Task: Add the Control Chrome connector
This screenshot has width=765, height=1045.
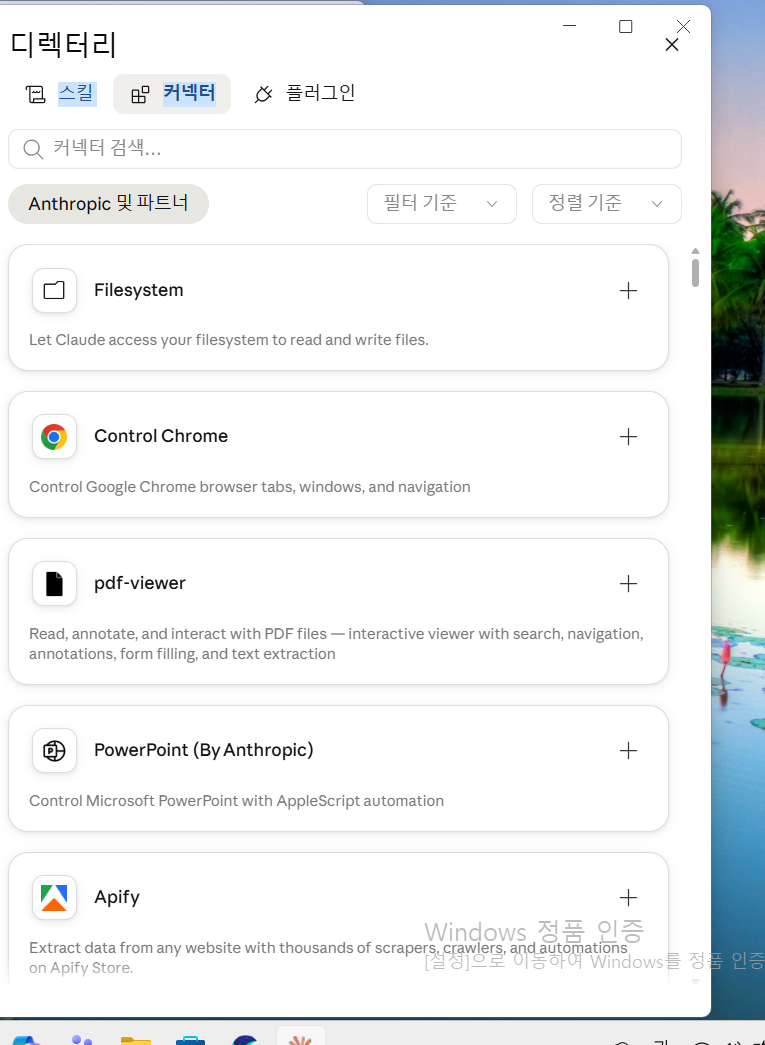Action: point(628,437)
